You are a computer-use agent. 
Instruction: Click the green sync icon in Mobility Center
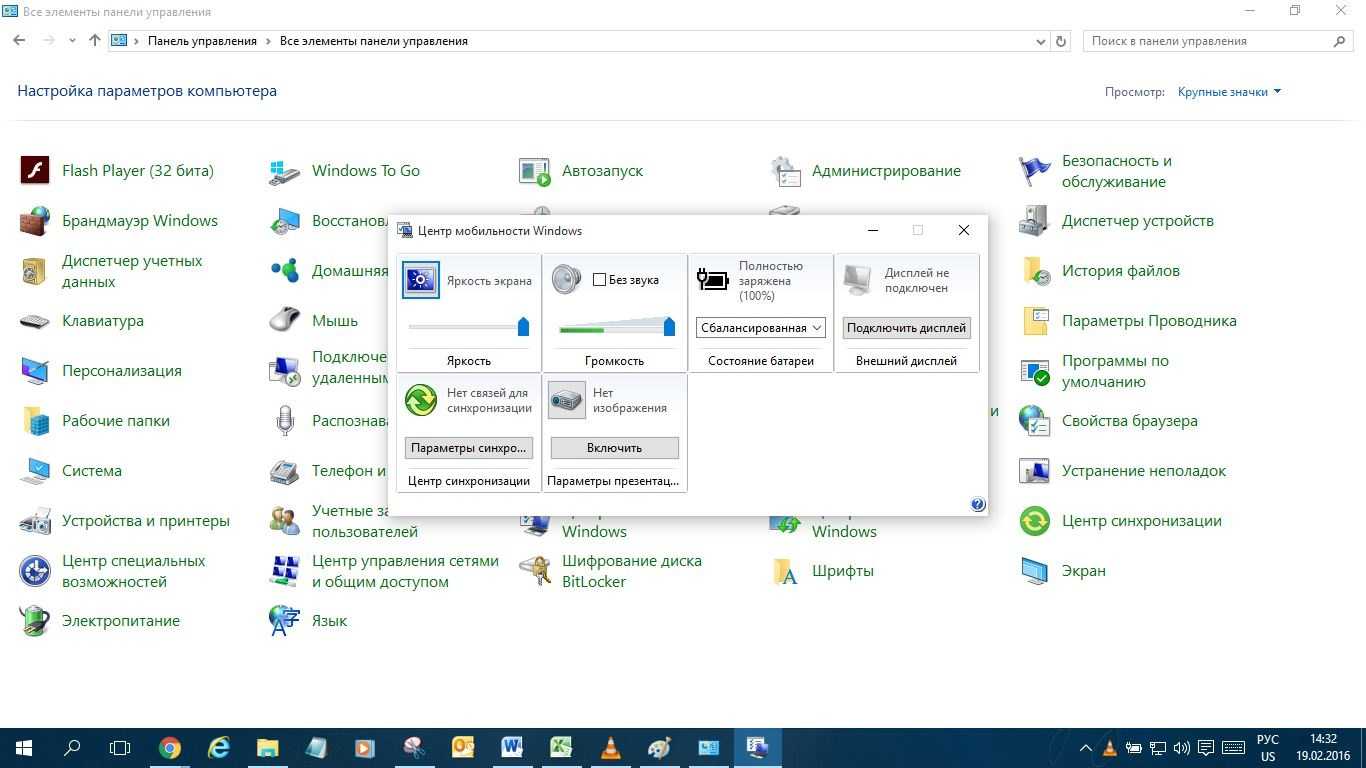pyautogui.click(x=421, y=400)
